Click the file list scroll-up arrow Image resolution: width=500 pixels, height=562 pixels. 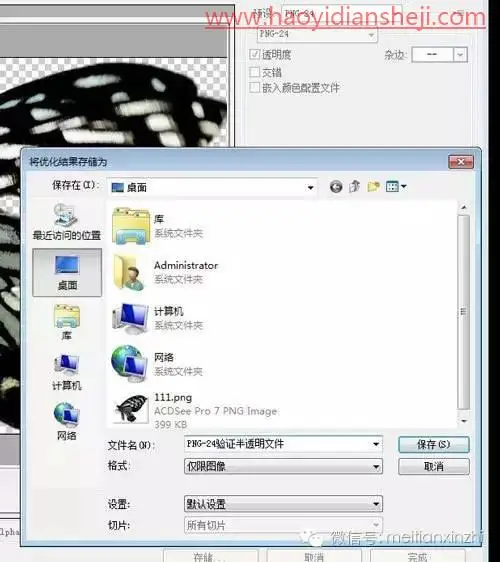pyautogui.click(x=464, y=208)
